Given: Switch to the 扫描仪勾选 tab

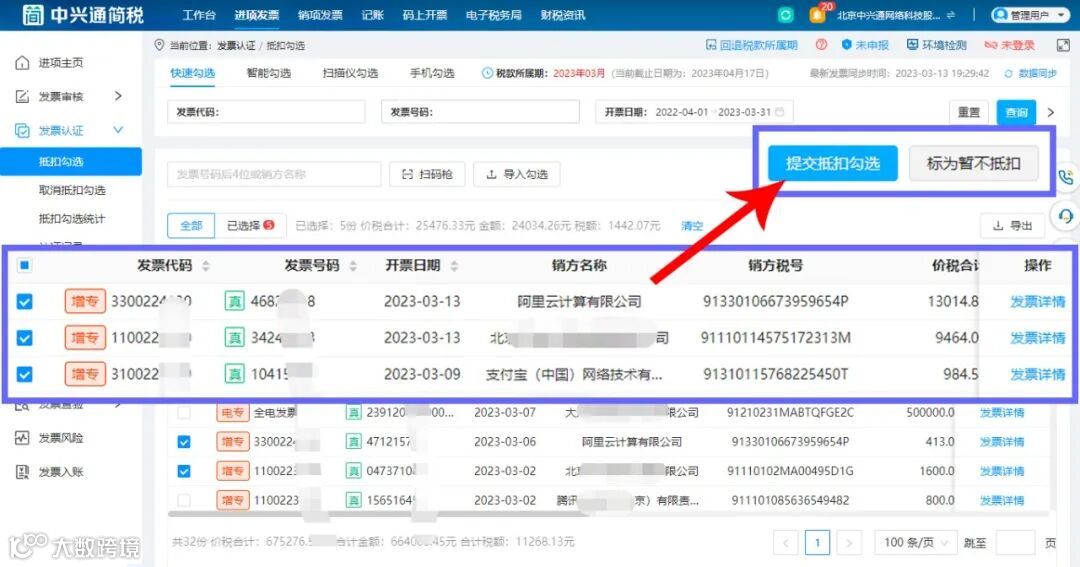Looking at the screenshot, I should (x=350, y=73).
